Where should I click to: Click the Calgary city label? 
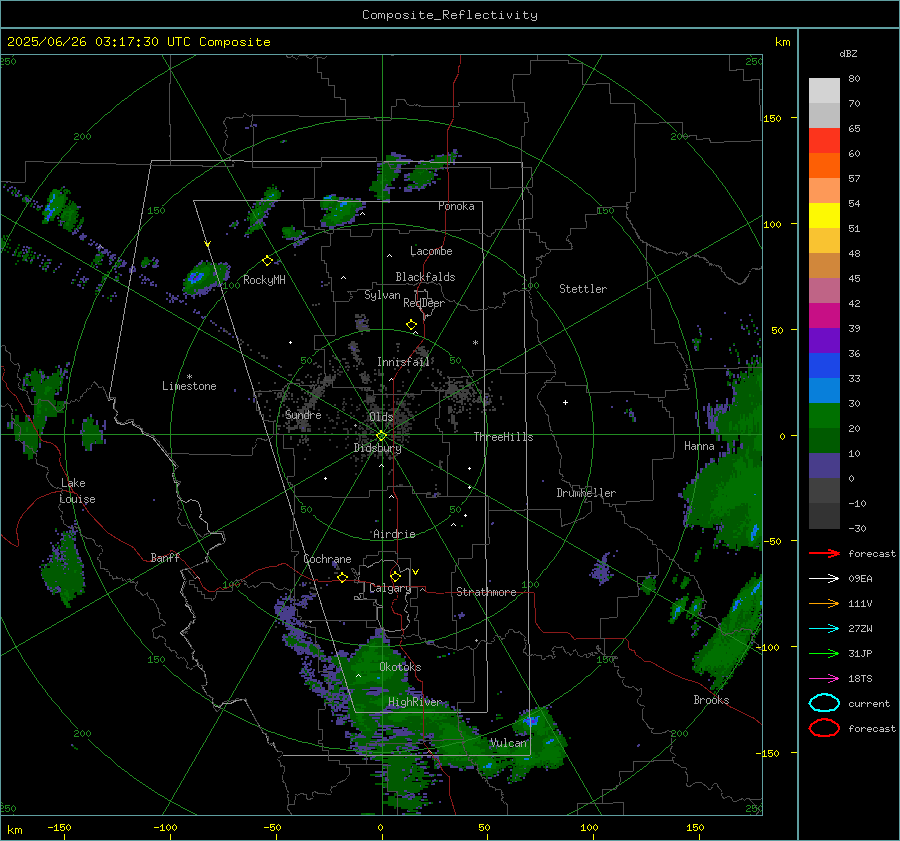pos(390,588)
